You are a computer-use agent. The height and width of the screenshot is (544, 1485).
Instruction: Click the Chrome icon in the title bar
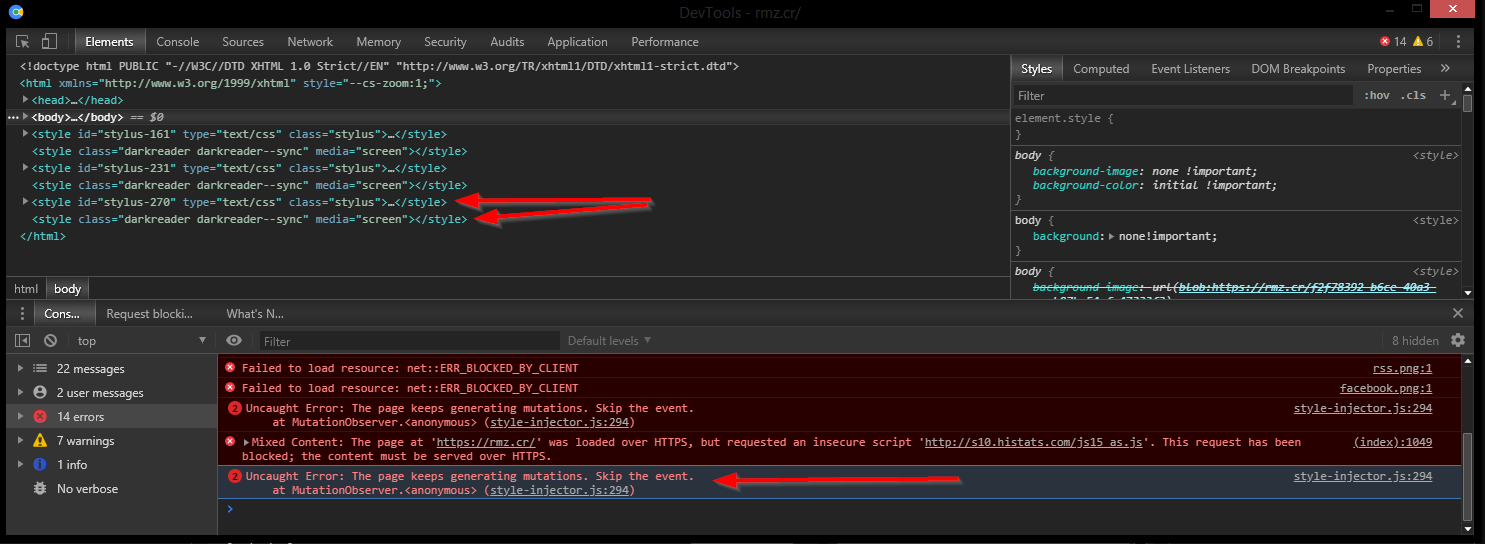(x=15, y=11)
